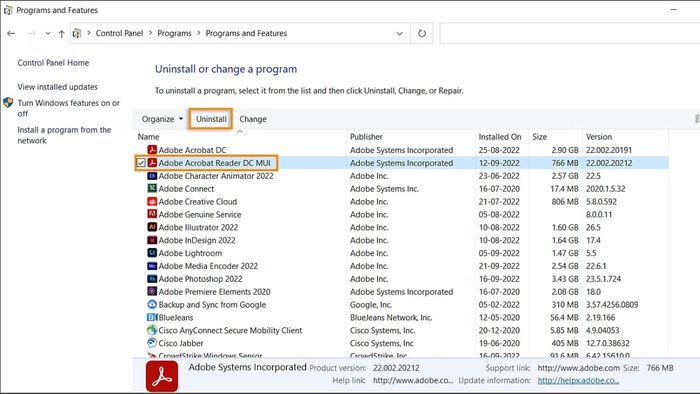Click the shield icon beside Turn Windows features
The height and width of the screenshot is (394, 700).
pos(8,103)
